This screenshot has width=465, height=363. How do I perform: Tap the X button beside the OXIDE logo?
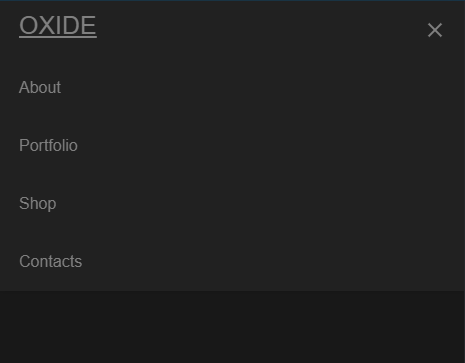pos(435,30)
